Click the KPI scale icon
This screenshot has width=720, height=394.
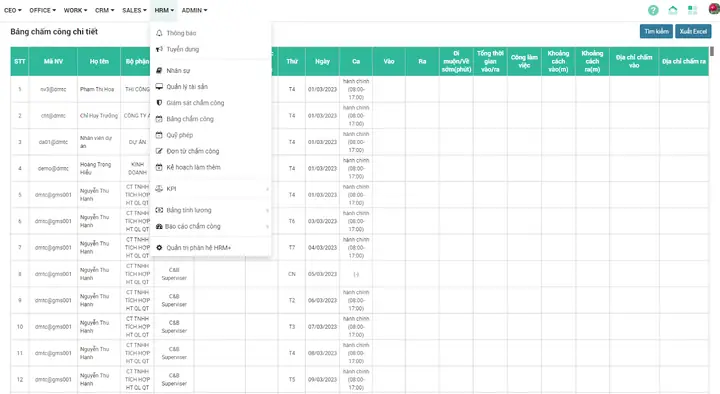(159, 189)
